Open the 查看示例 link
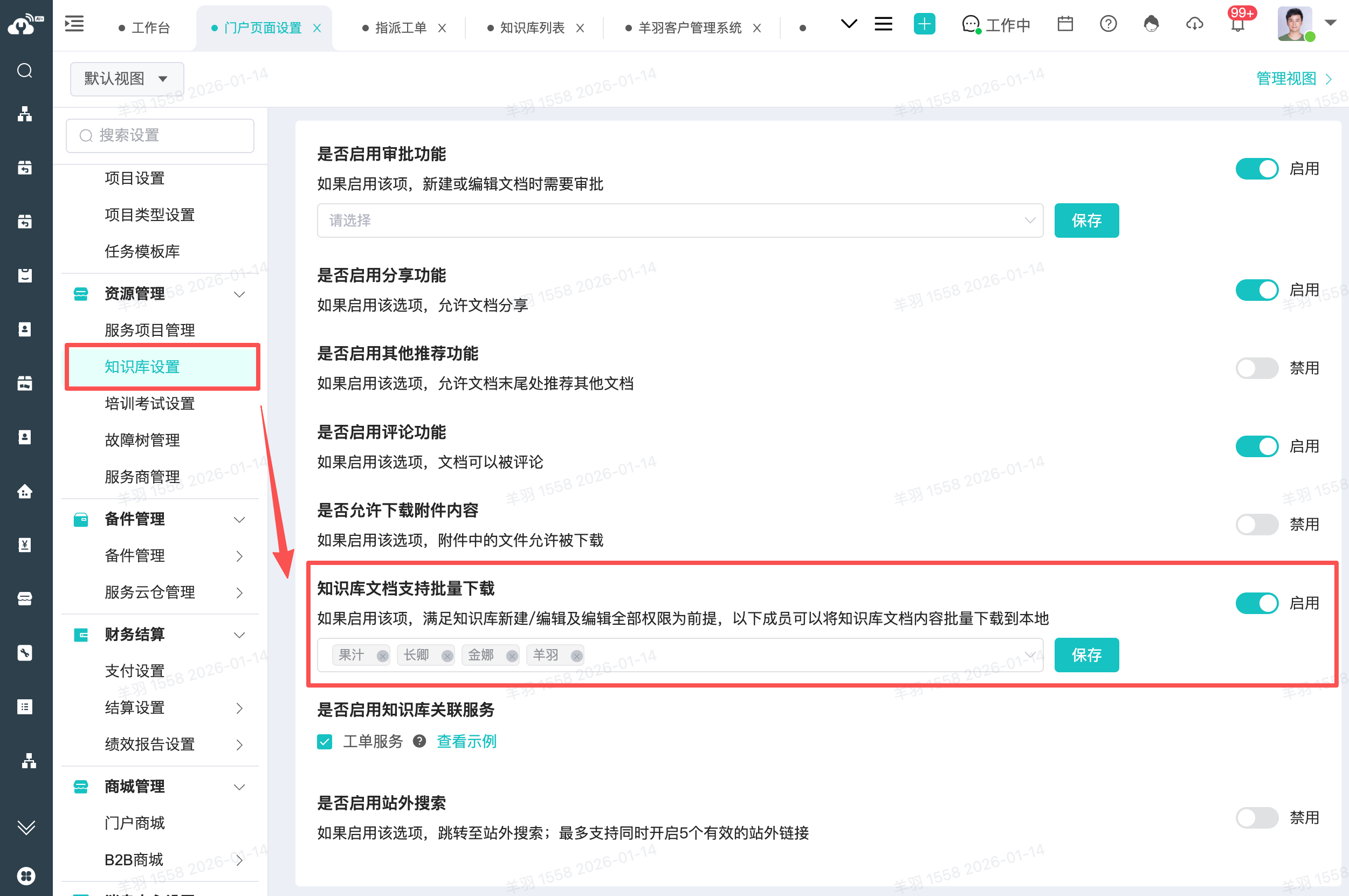Image resolution: width=1349 pixels, height=896 pixels. (x=466, y=741)
